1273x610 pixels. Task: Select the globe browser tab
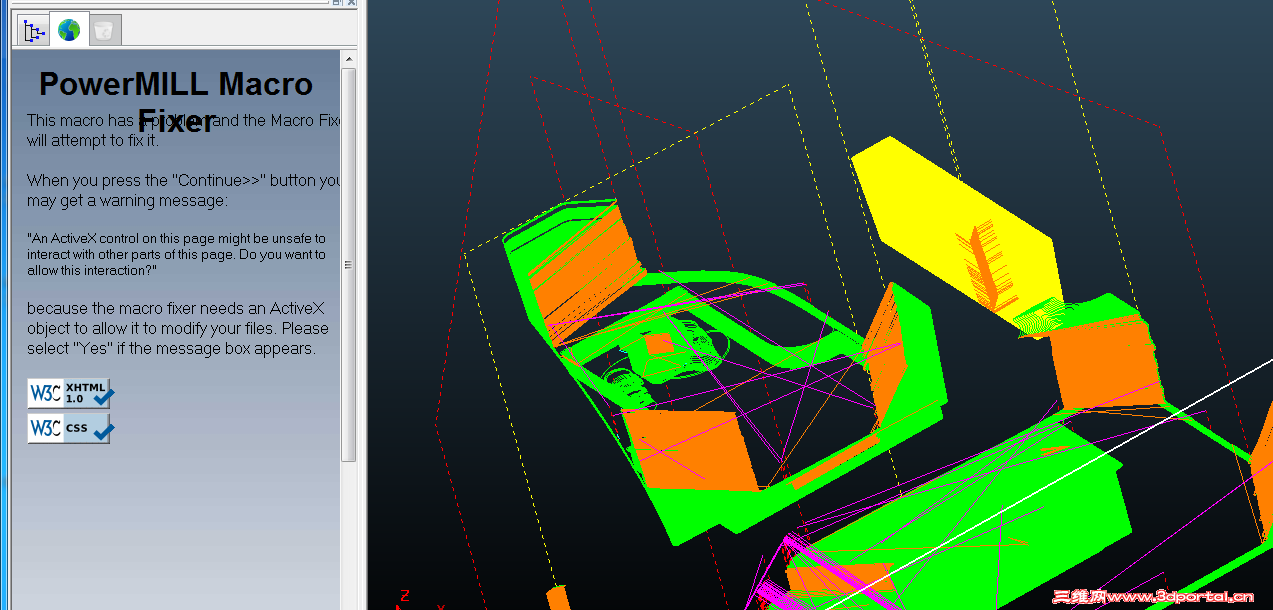tap(69, 30)
